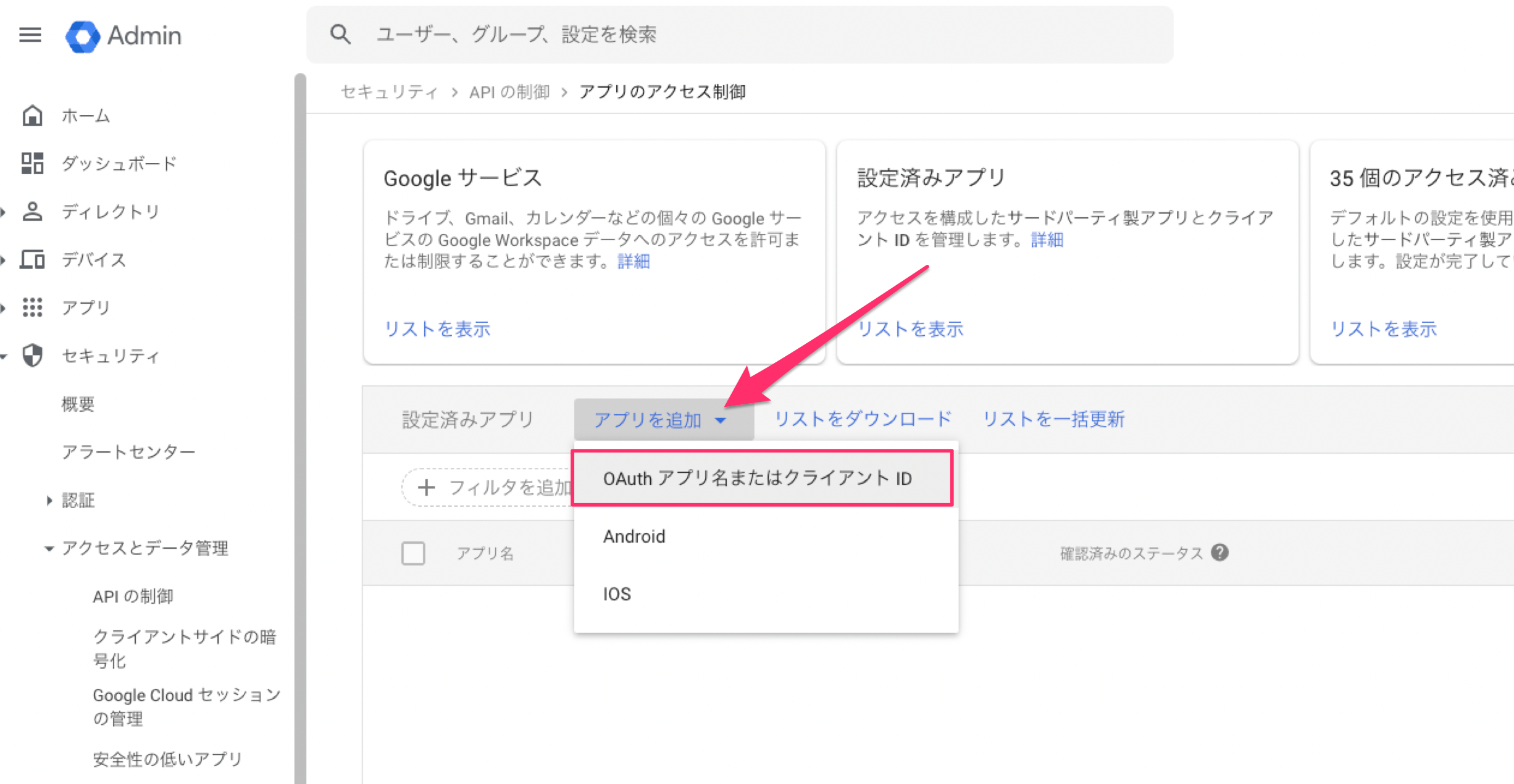
Task: Click the デバイス devices icon
Action: (32, 259)
